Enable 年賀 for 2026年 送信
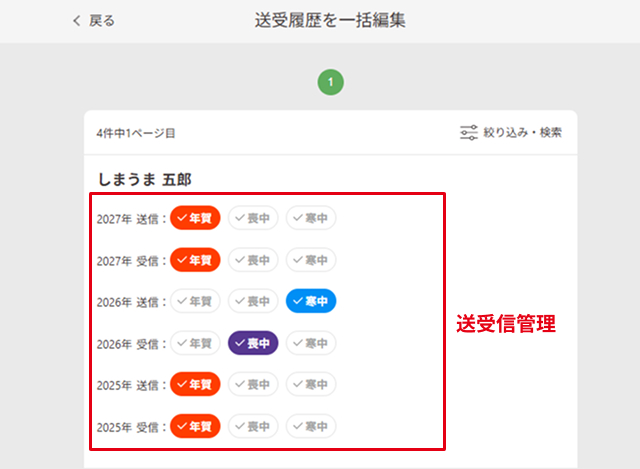This screenshot has height=469, width=640. [x=195, y=301]
